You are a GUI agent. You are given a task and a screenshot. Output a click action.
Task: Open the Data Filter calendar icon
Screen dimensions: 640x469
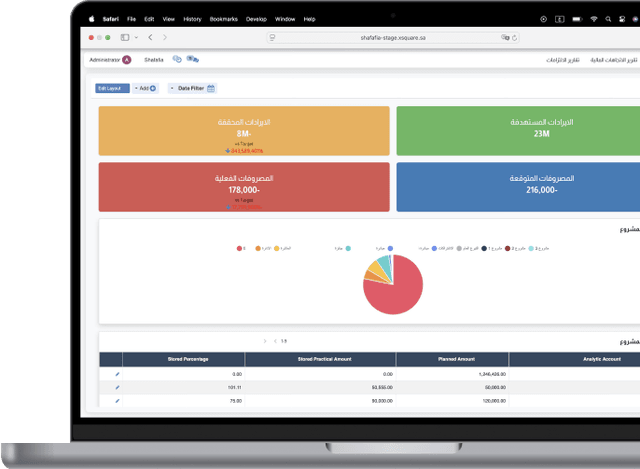[211, 89]
